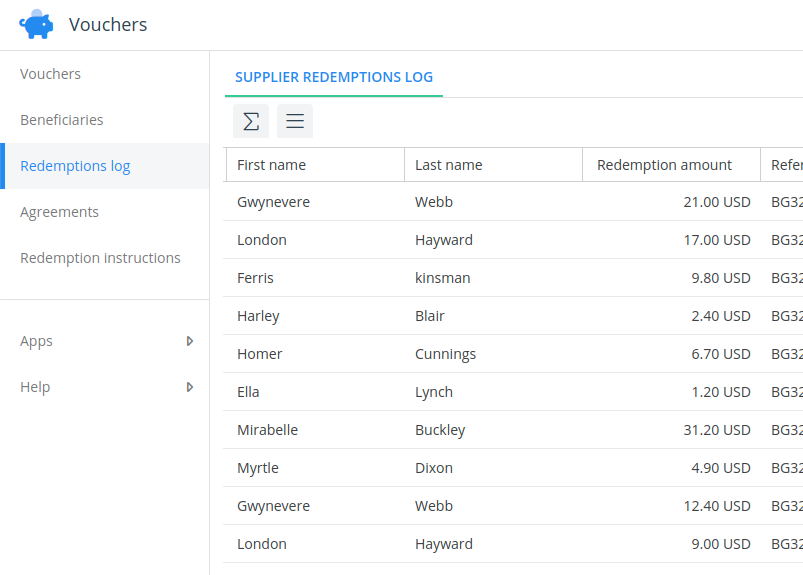The width and height of the screenshot is (803, 575).
Task: Expand the Apps submenu arrow
Action: coord(190,341)
